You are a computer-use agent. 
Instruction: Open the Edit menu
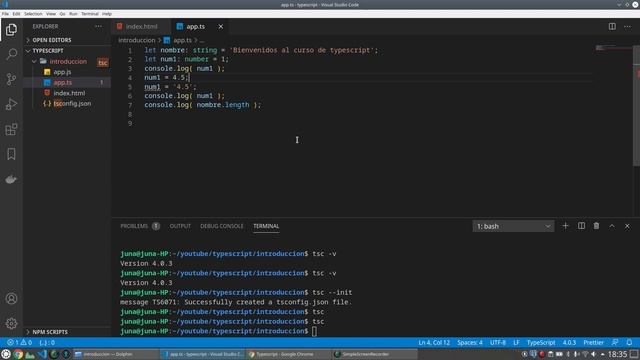(x=16, y=14)
